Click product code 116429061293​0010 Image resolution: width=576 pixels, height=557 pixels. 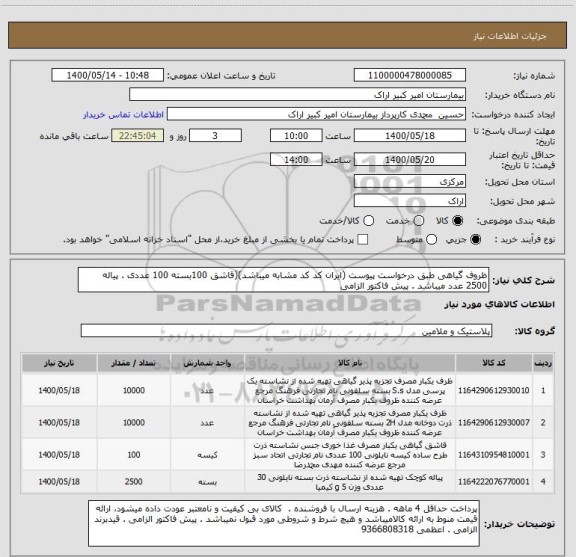click(494, 390)
